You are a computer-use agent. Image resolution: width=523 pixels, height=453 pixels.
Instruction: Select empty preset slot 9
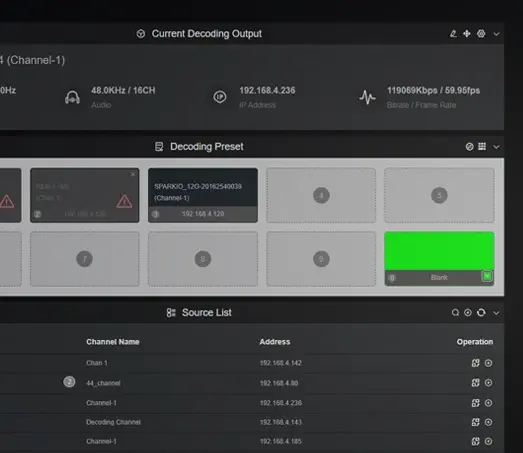point(321,259)
